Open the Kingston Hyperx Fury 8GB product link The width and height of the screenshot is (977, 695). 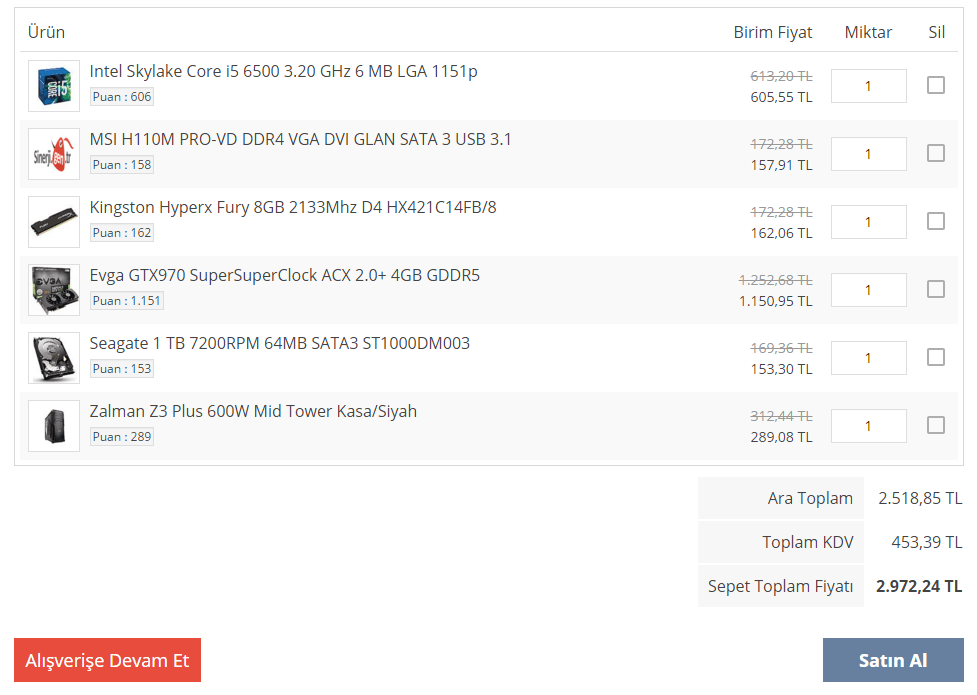(293, 208)
